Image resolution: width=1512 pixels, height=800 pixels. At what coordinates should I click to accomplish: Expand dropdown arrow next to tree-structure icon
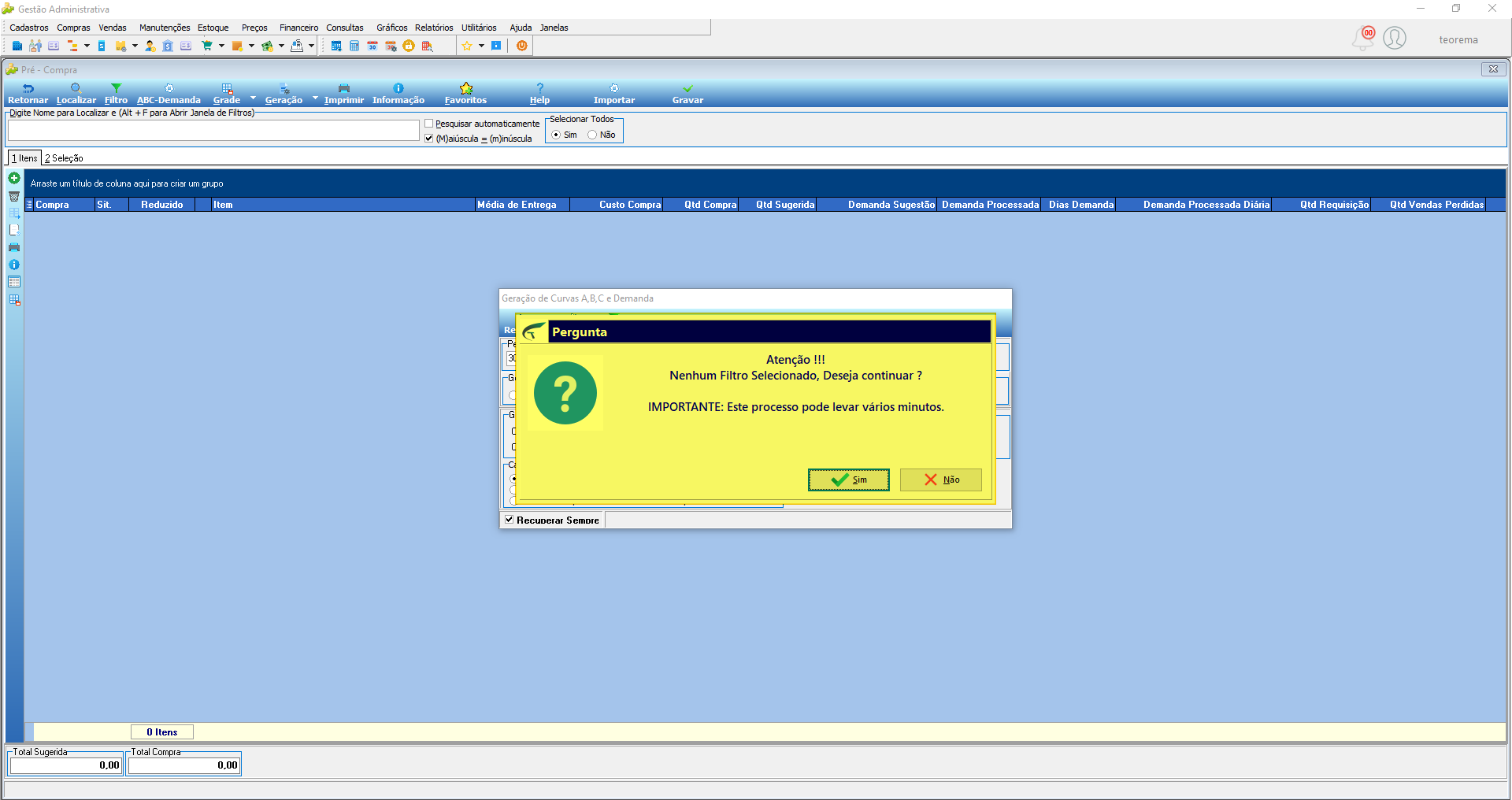click(87, 46)
